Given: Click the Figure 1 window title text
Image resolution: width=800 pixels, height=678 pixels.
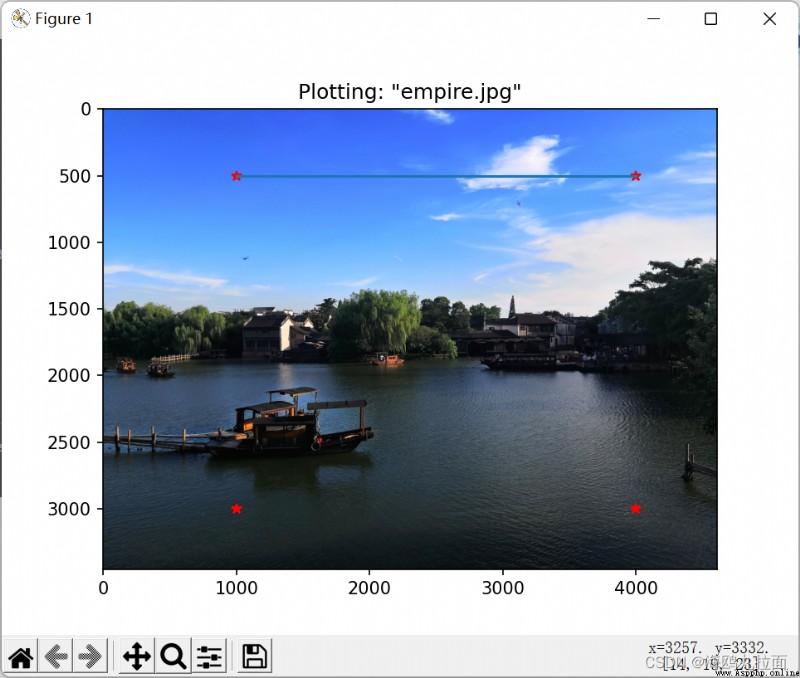Looking at the screenshot, I should pyautogui.click(x=64, y=19).
